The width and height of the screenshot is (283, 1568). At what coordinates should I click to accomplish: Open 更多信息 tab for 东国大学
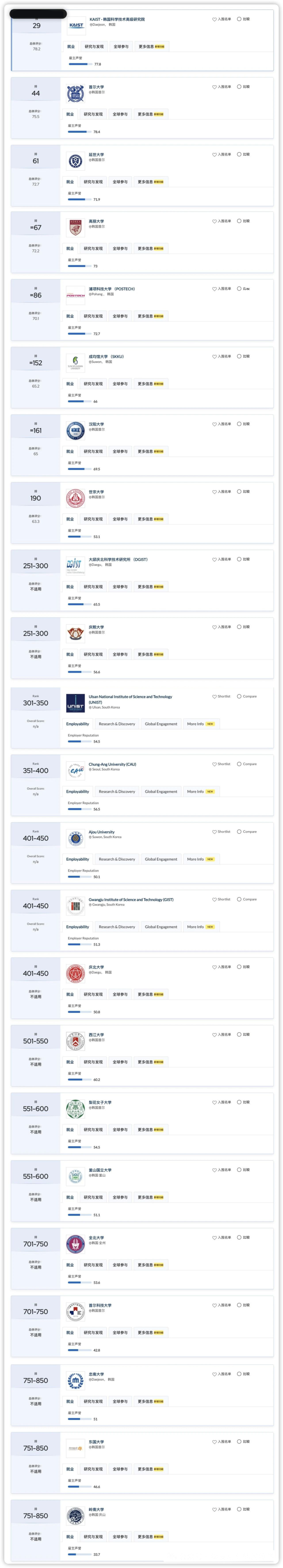(151, 1468)
